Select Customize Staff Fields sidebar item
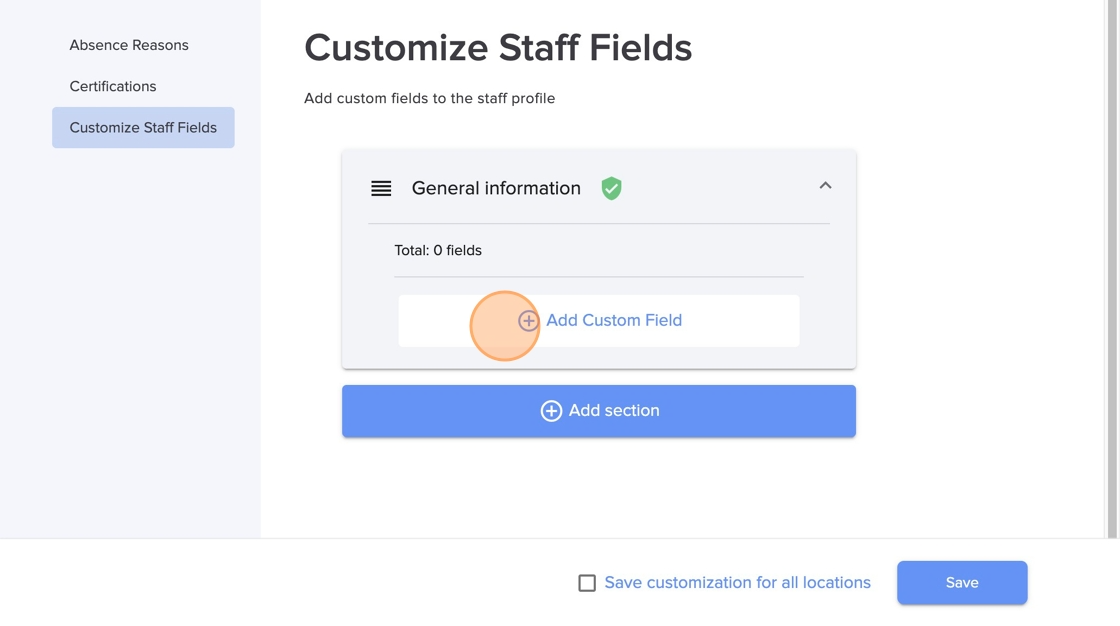The height and width of the screenshot is (626, 1120). point(143,128)
